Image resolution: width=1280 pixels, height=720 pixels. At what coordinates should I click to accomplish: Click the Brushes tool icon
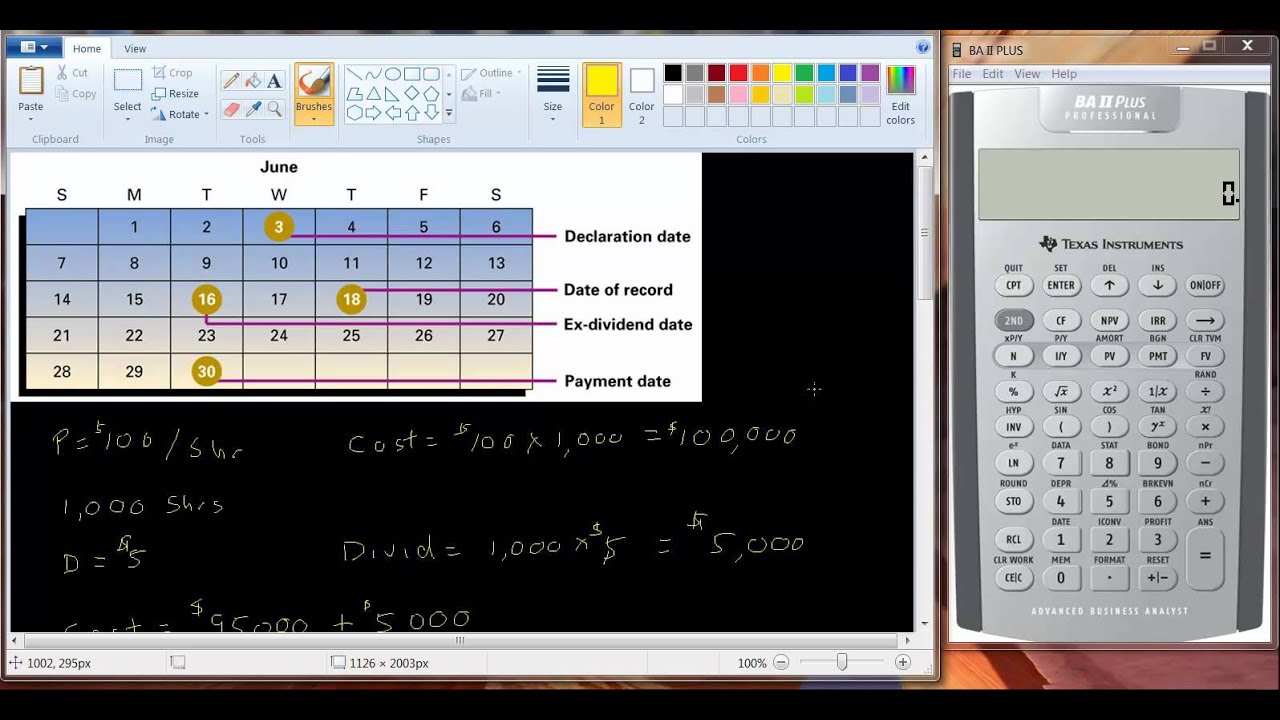click(314, 82)
